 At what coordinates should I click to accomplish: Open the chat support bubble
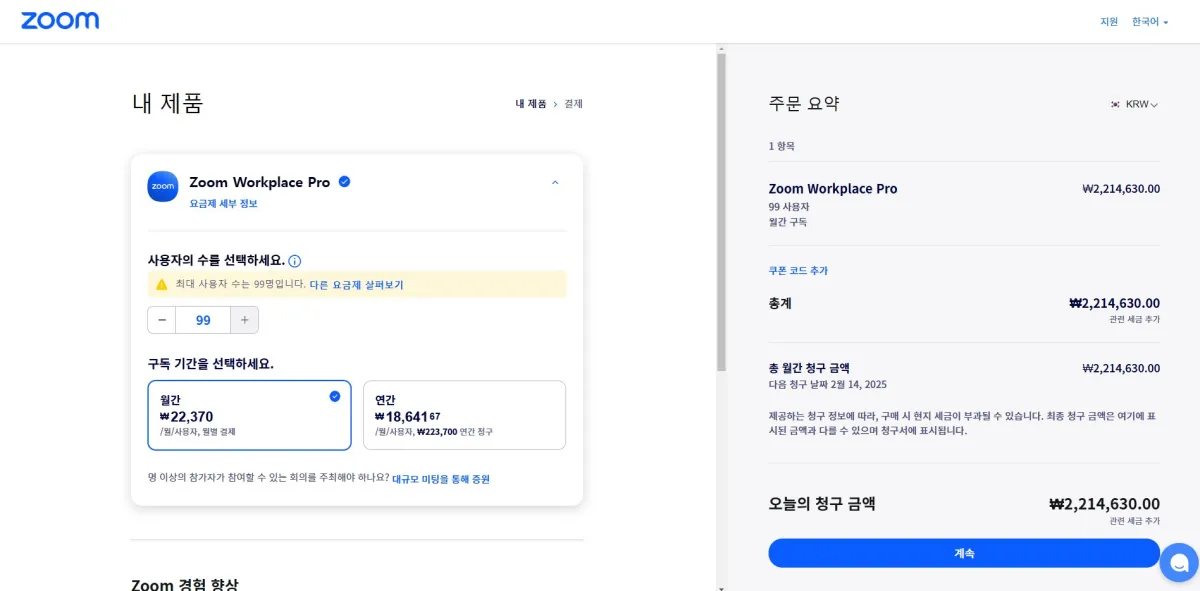pyautogui.click(x=1178, y=563)
